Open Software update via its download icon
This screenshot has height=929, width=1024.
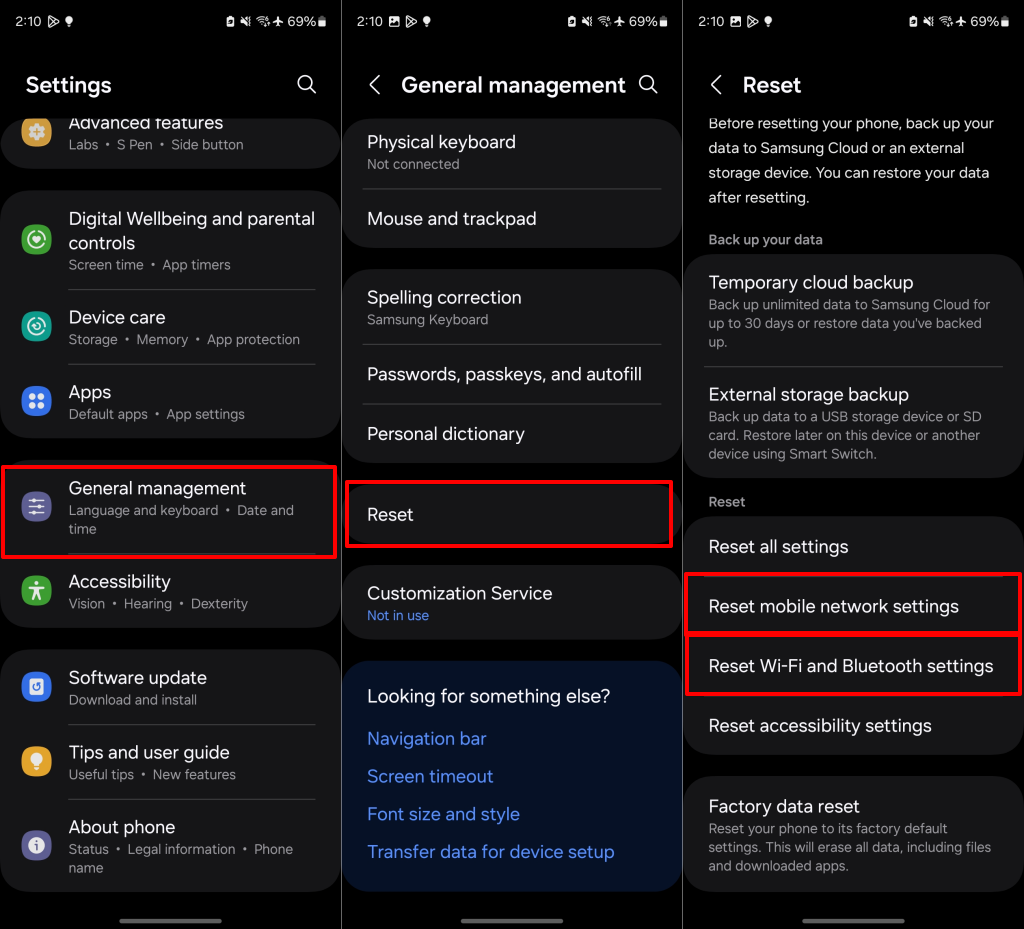click(x=35, y=688)
